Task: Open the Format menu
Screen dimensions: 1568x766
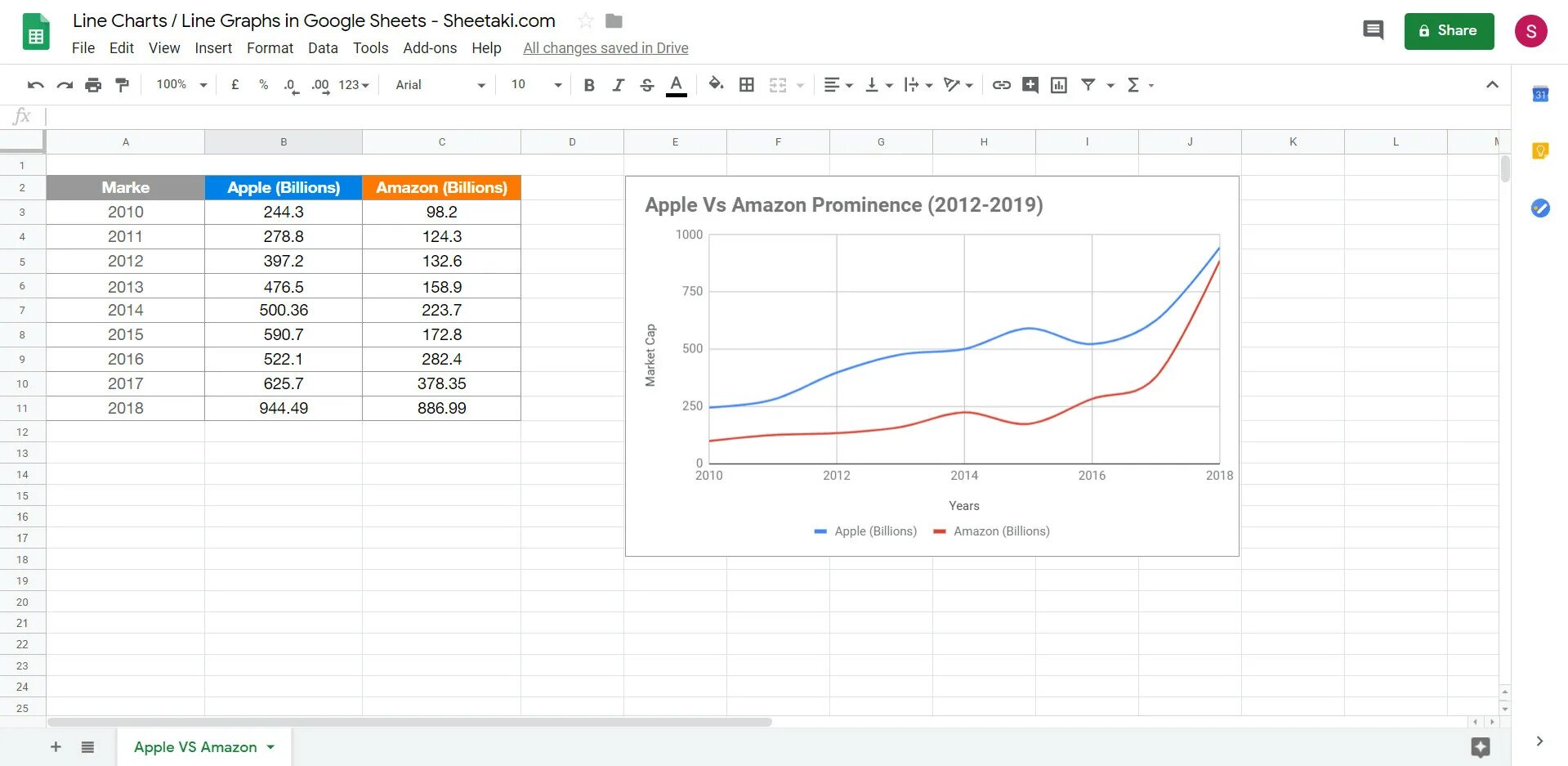Action: [270, 48]
